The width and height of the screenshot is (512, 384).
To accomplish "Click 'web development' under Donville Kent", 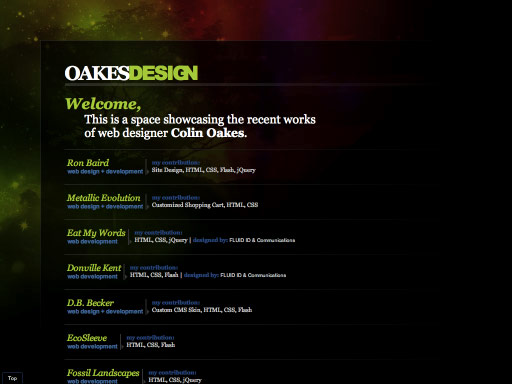I will coord(92,276).
